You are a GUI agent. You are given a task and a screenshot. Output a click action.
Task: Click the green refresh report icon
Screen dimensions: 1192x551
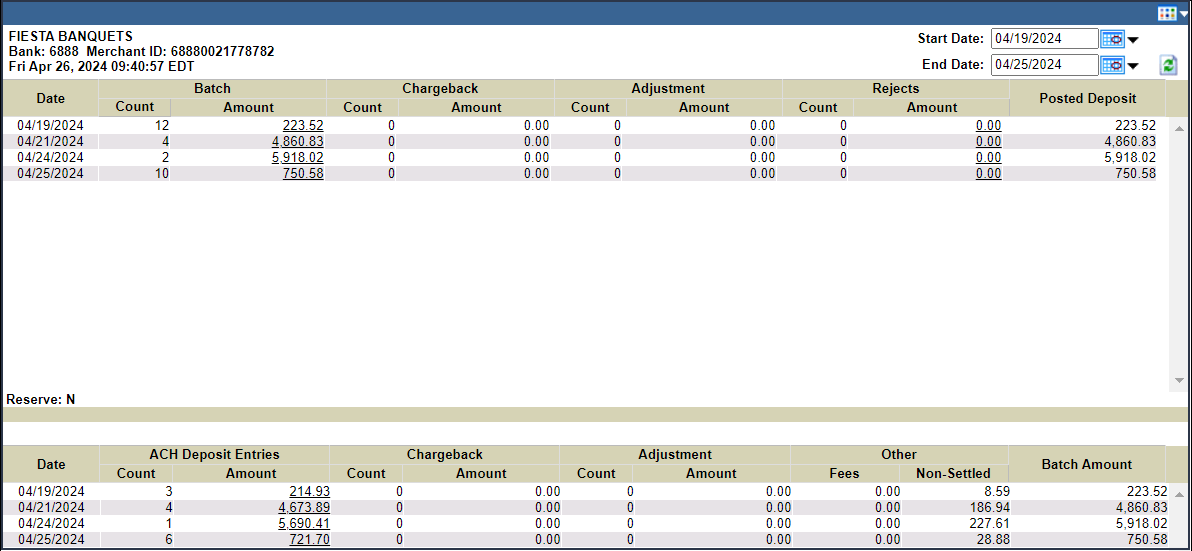click(x=1167, y=65)
